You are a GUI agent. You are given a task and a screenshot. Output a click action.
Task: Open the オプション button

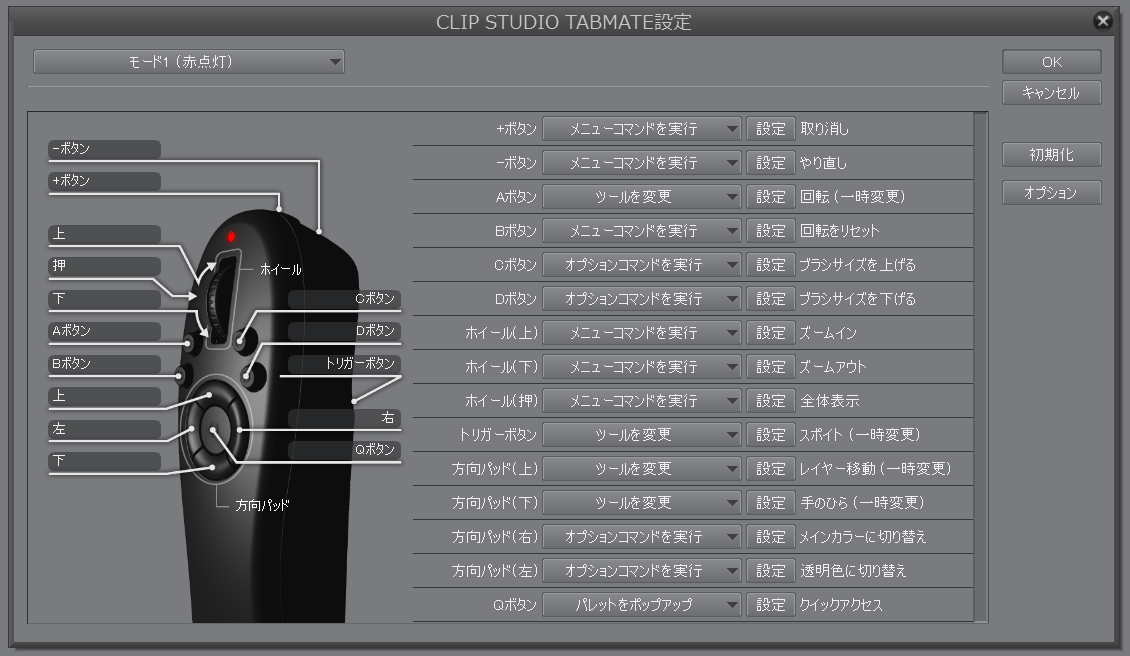(x=1051, y=193)
